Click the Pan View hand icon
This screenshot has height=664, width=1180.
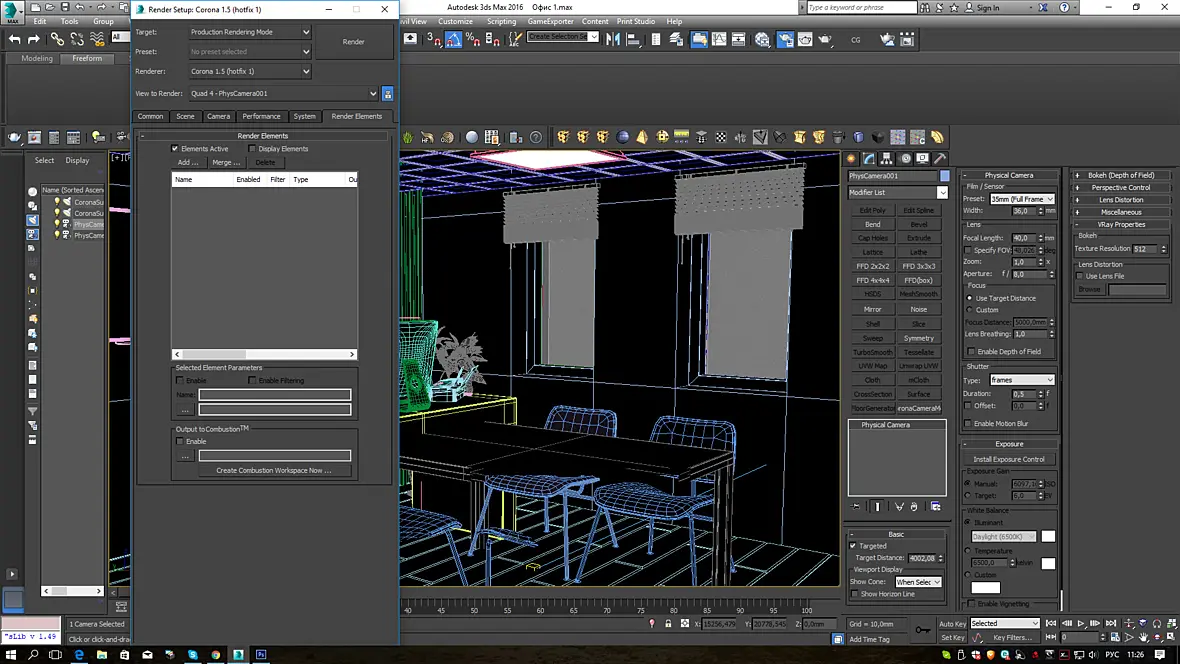click(1144, 637)
